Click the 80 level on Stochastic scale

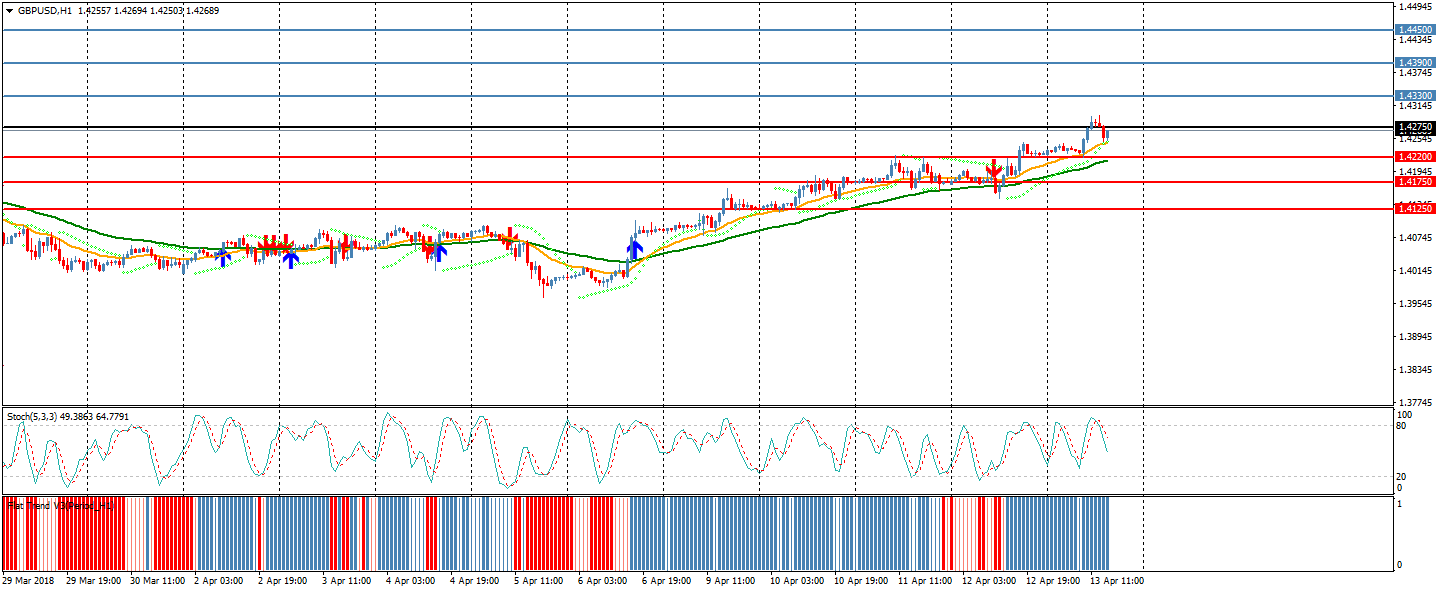pyautogui.click(x=1402, y=426)
